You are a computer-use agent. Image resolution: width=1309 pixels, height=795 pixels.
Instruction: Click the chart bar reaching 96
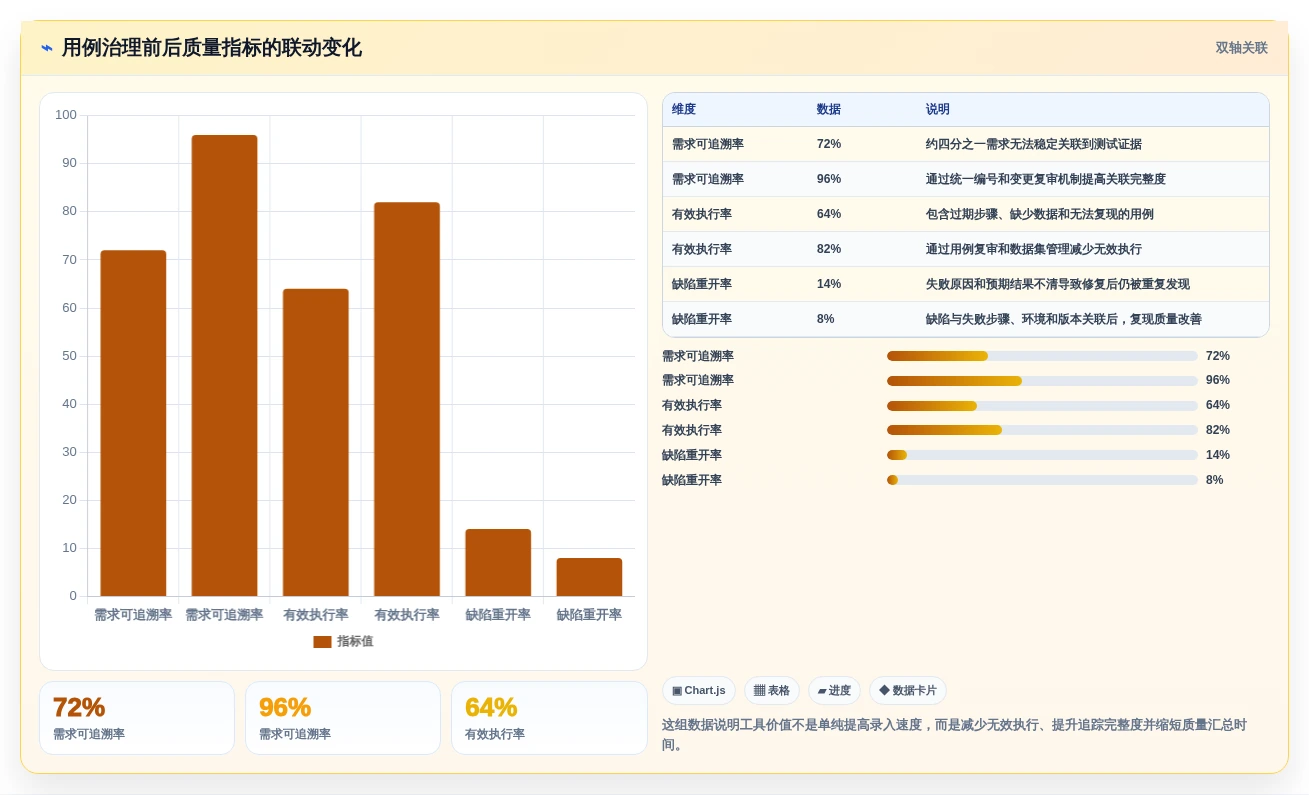coord(224,366)
